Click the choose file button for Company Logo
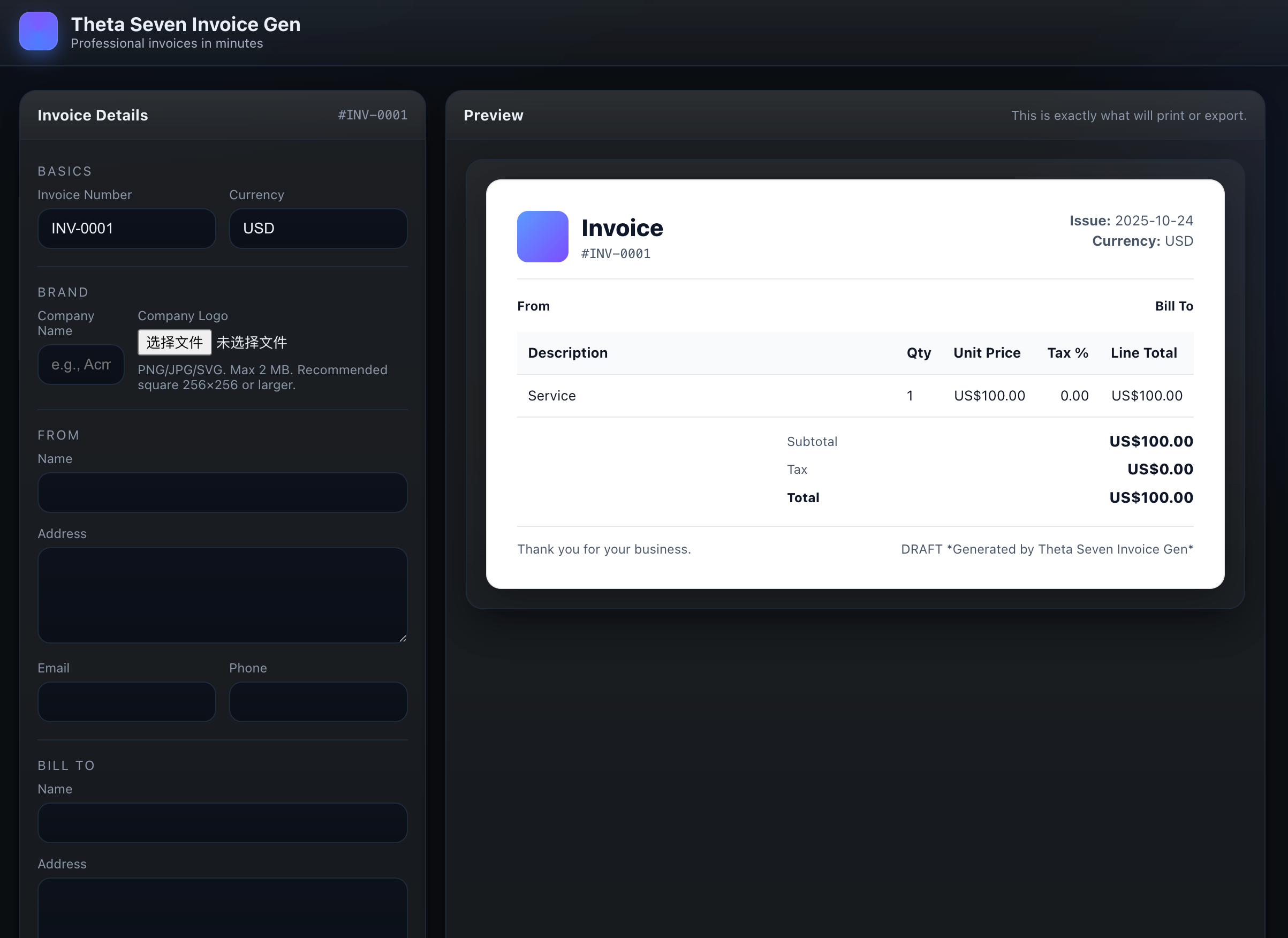The height and width of the screenshot is (938, 1288). (174, 343)
